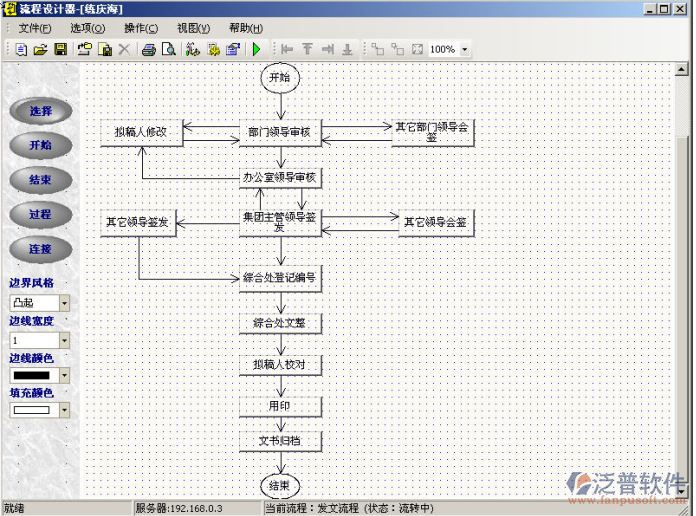Screen dimensions: 696x516
Task: Select the 集团主管领导签发 node
Action: (x=280, y=222)
